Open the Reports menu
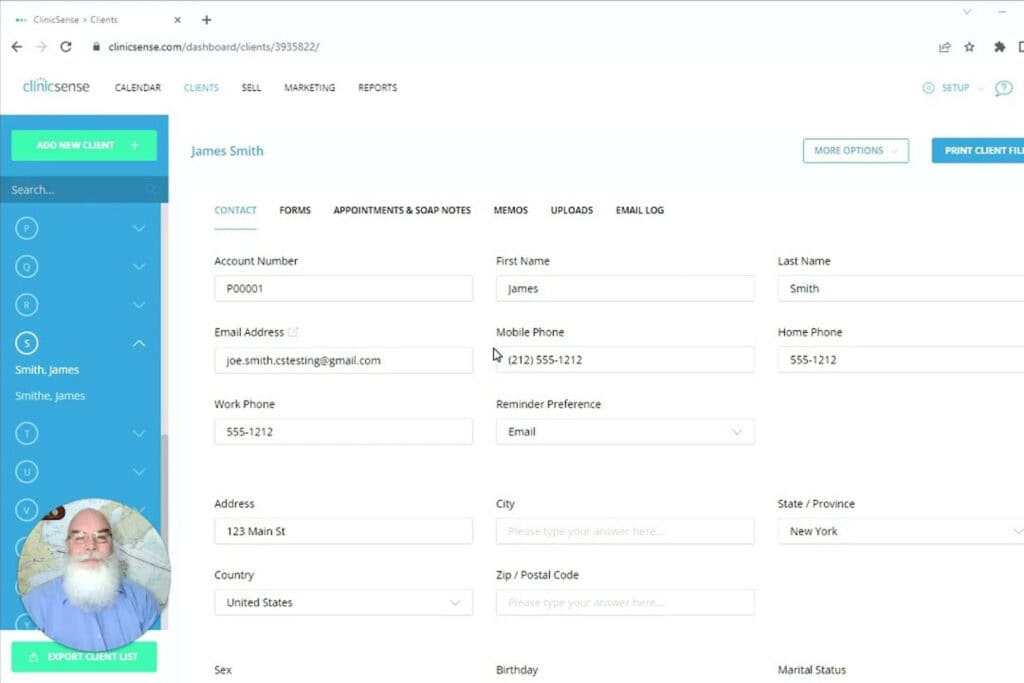 click(x=377, y=88)
